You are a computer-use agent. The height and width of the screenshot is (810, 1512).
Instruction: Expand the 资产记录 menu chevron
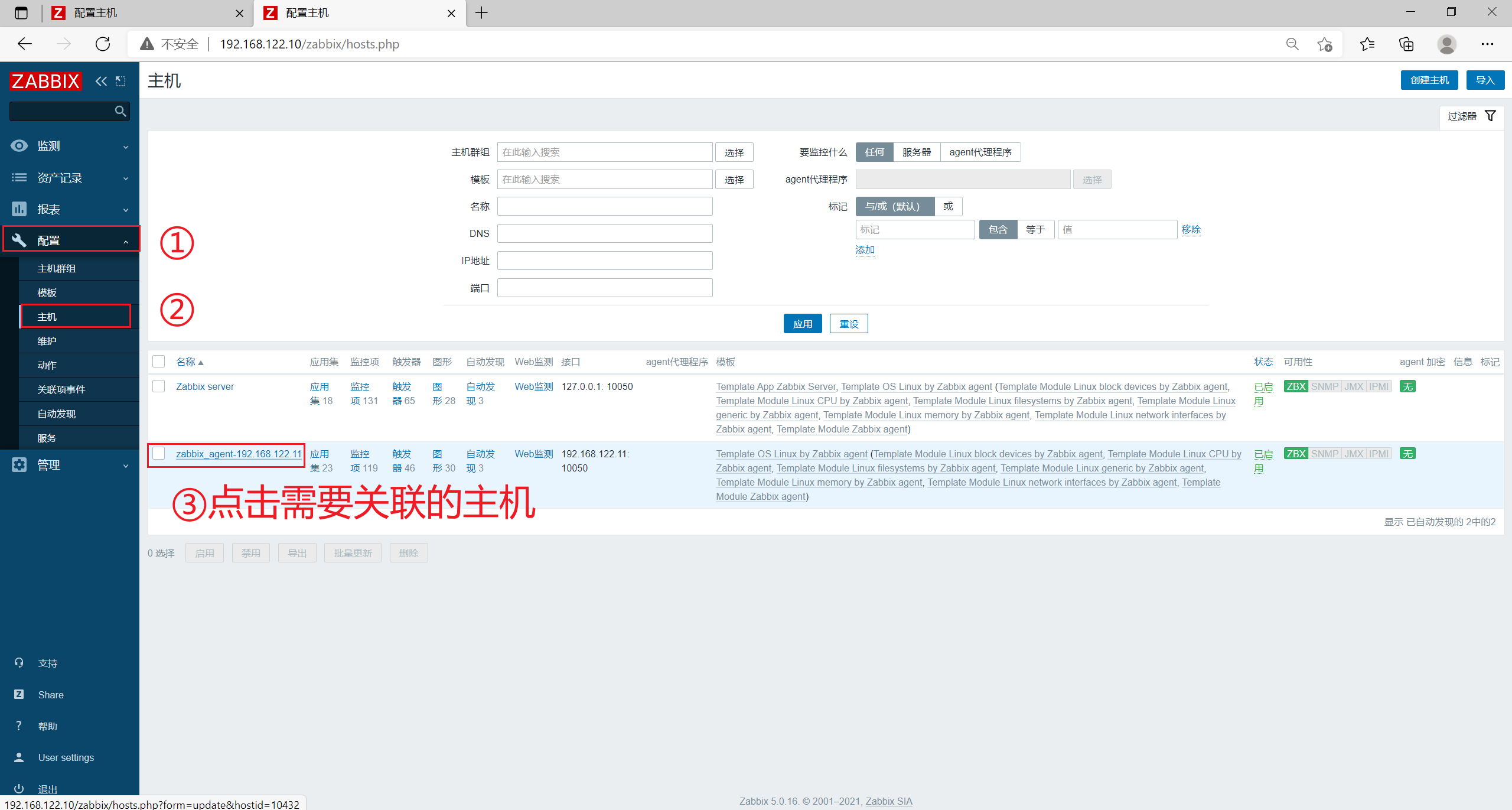pos(126,178)
